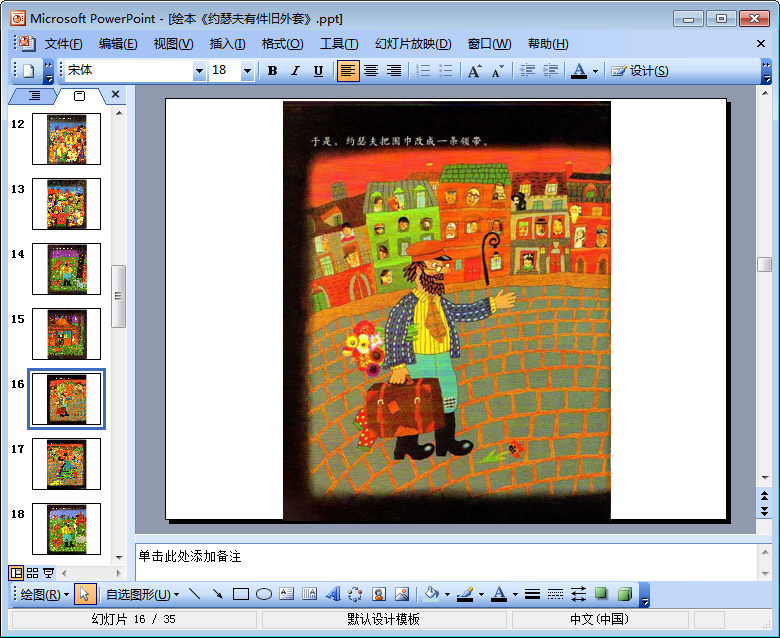Switch to Normal view icon

[16, 573]
